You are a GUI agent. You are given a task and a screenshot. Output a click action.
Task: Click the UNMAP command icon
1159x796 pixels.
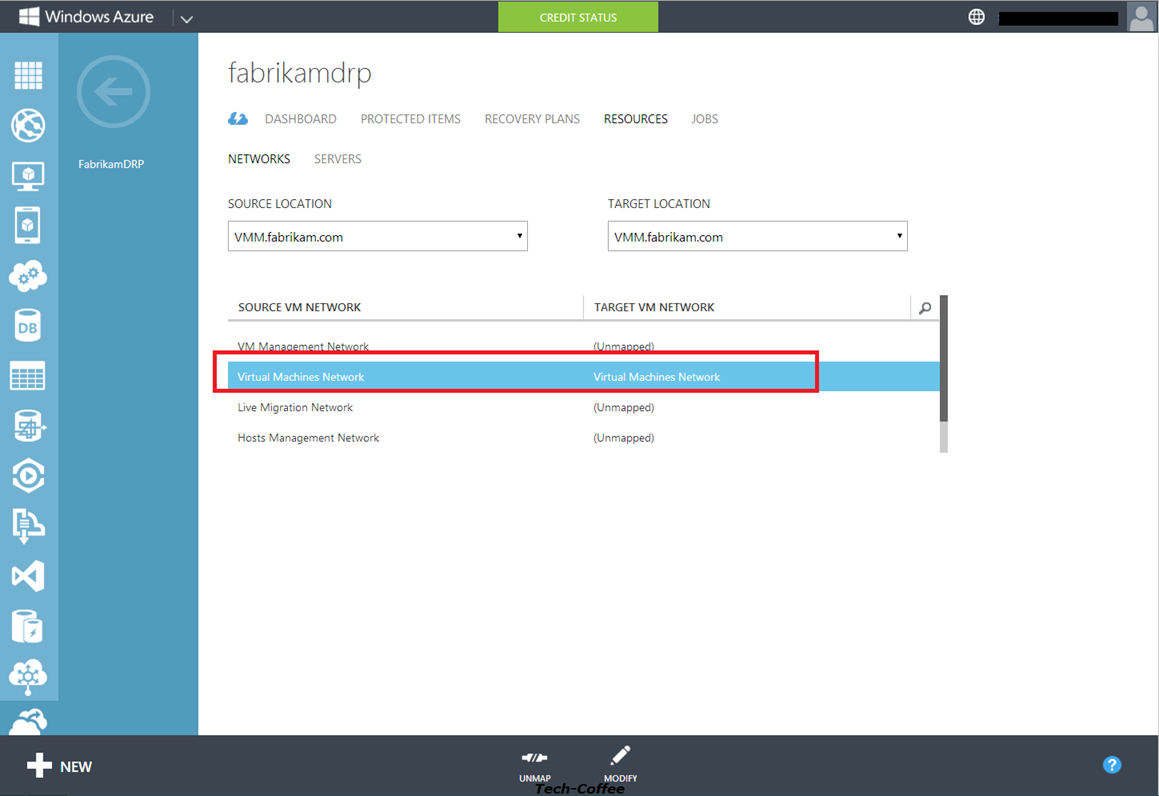coord(534,765)
